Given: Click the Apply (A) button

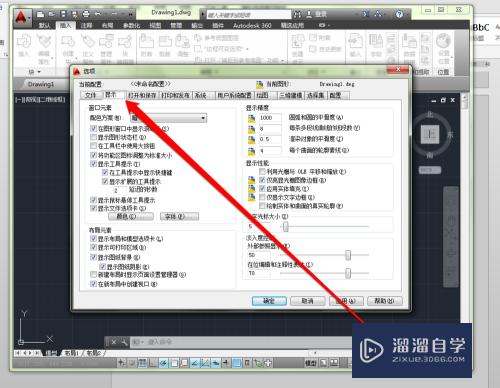Looking at the screenshot, I should (346, 301).
